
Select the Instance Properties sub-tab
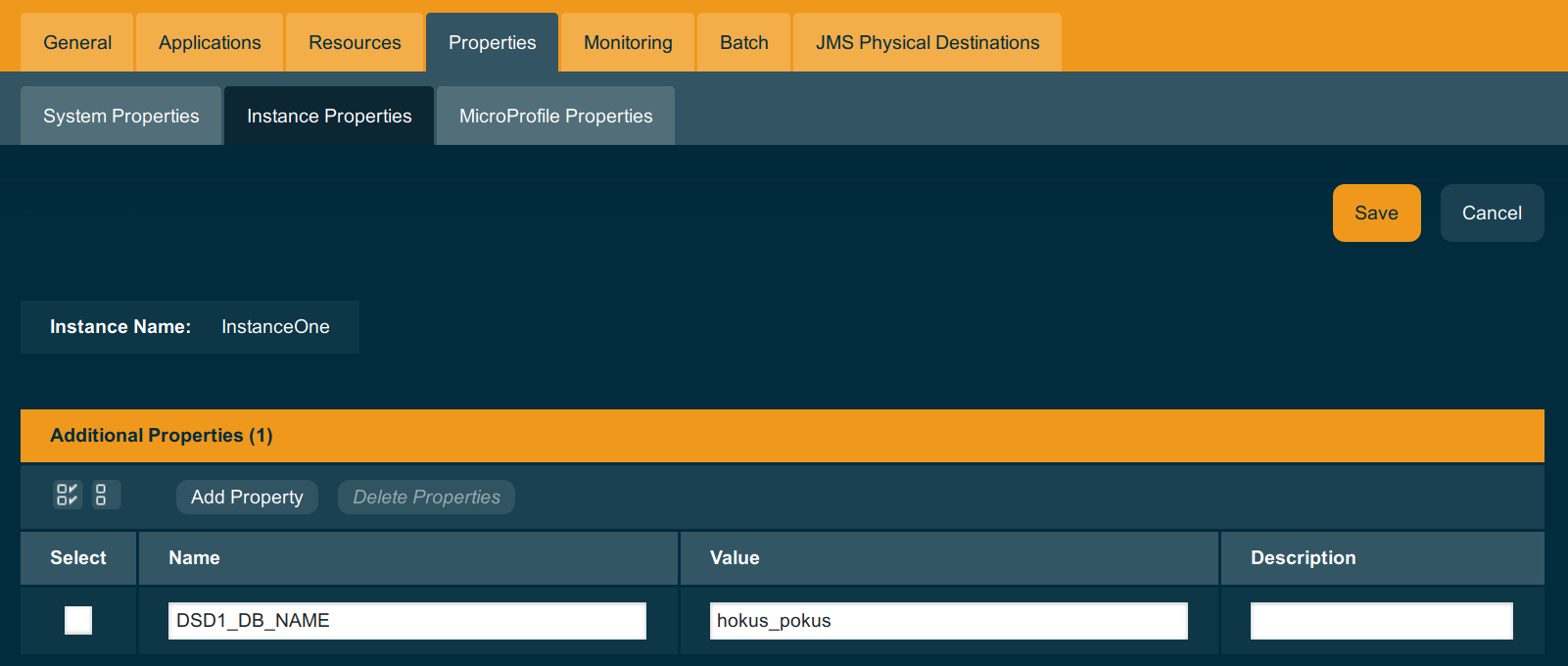pos(329,117)
